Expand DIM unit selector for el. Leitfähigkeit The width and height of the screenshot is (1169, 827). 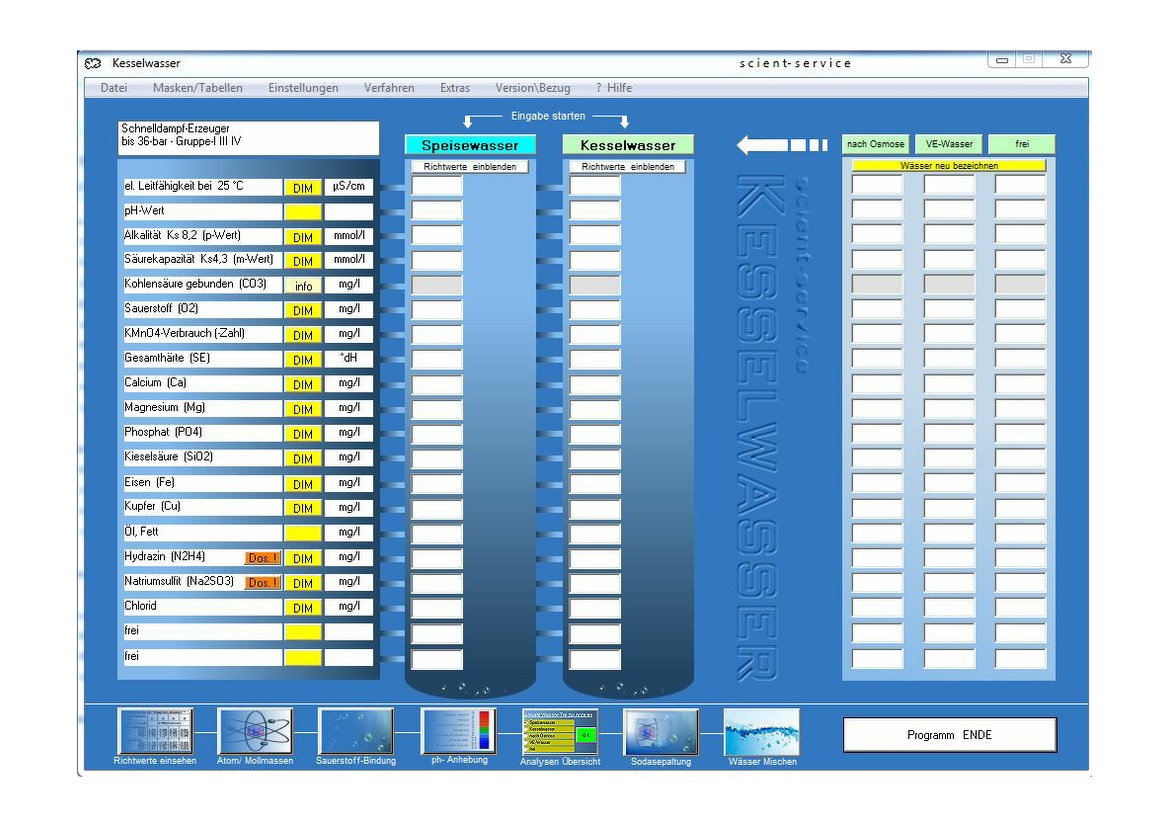(x=303, y=188)
